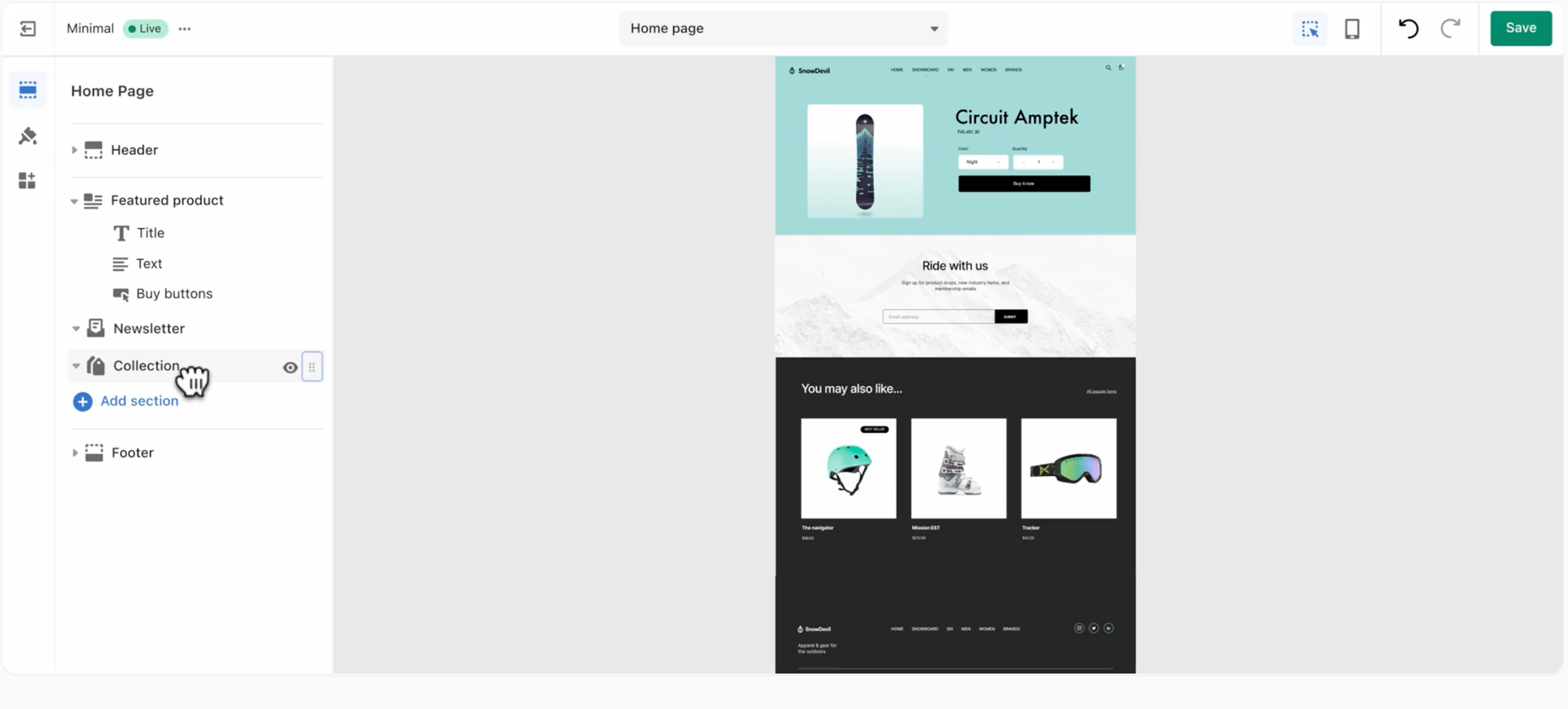Open the Theme settings paintbrush icon
1568x709 pixels.
[27, 136]
